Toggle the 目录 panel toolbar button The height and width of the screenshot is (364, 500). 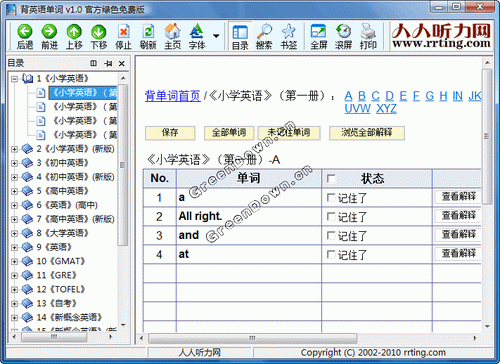coord(240,36)
